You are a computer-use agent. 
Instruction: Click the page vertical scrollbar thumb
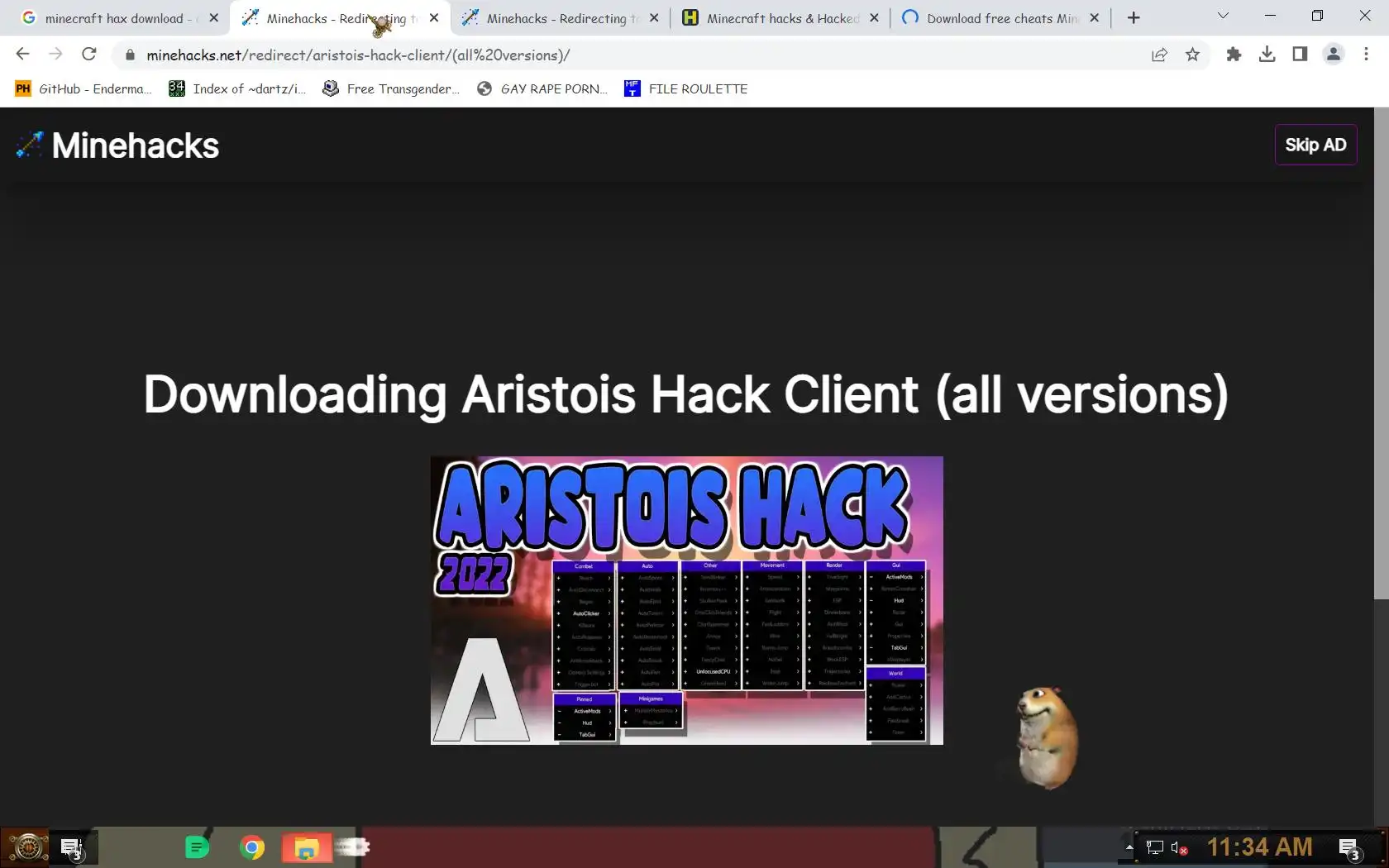pyautogui.click(x=1381, y=354)
